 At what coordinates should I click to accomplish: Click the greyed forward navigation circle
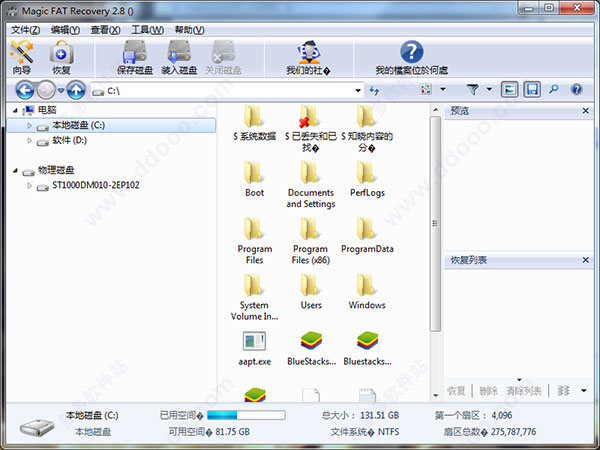click(x=46, y=91)
